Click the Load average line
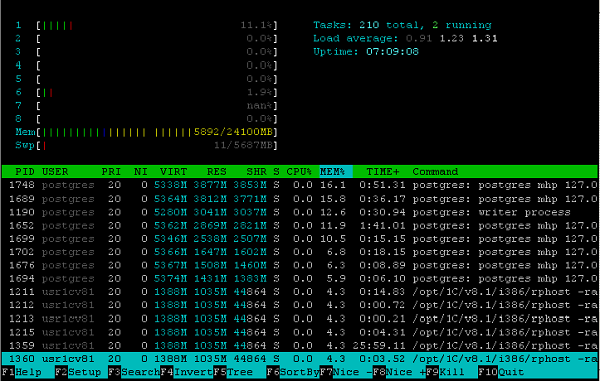Viewport: 600px width, 381px height. (405, 39)
